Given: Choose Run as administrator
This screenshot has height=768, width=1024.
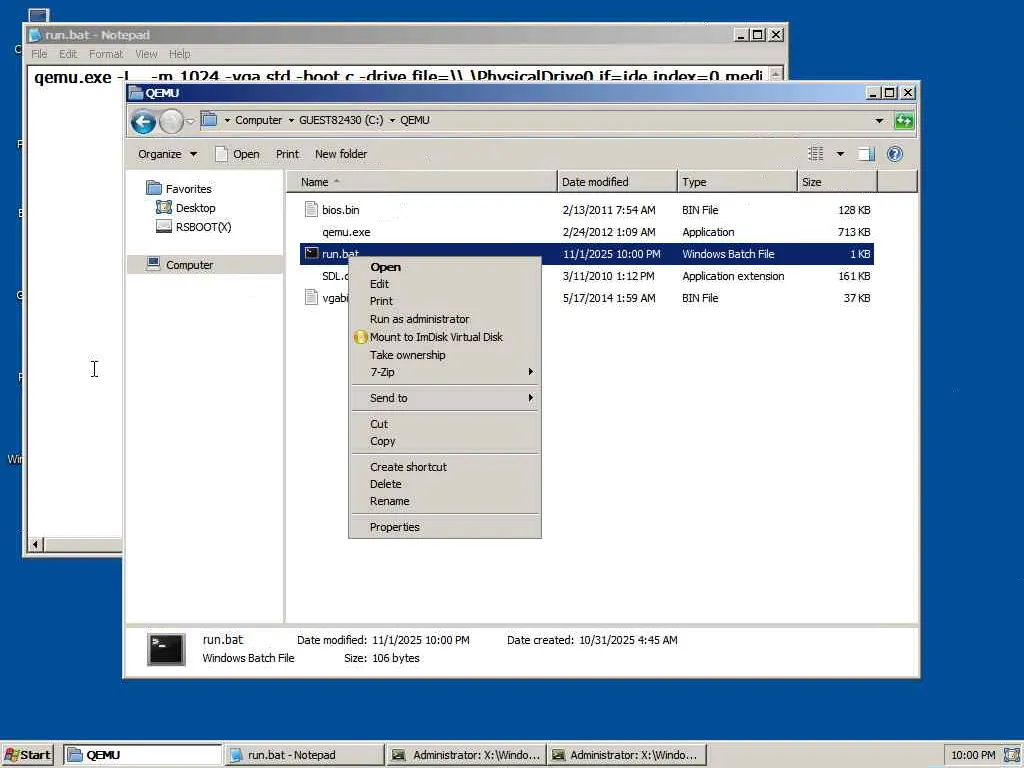Looking at the screenshot, I should click(445, 319).
